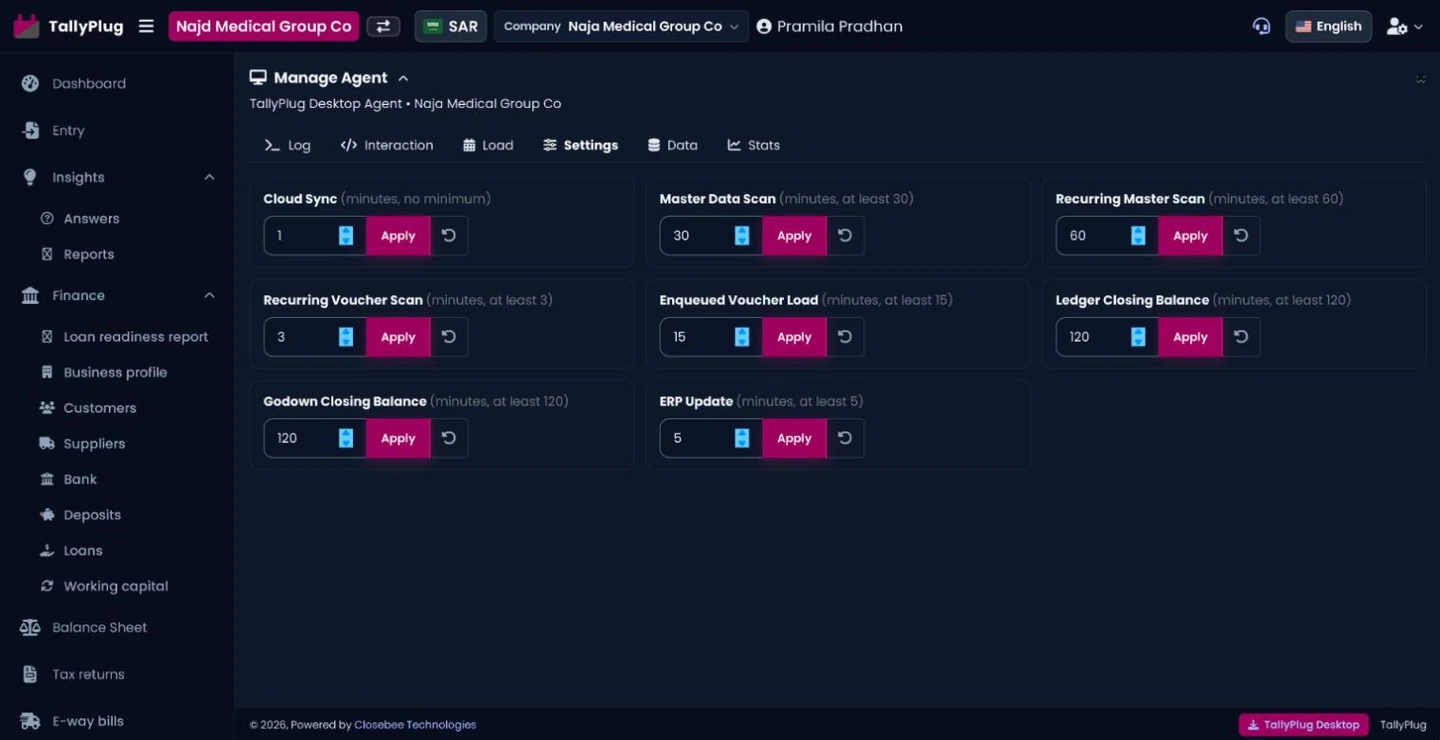The image size is (1440, 740).
Task: Open the English language dropdown
Action: click(1328, 26)
